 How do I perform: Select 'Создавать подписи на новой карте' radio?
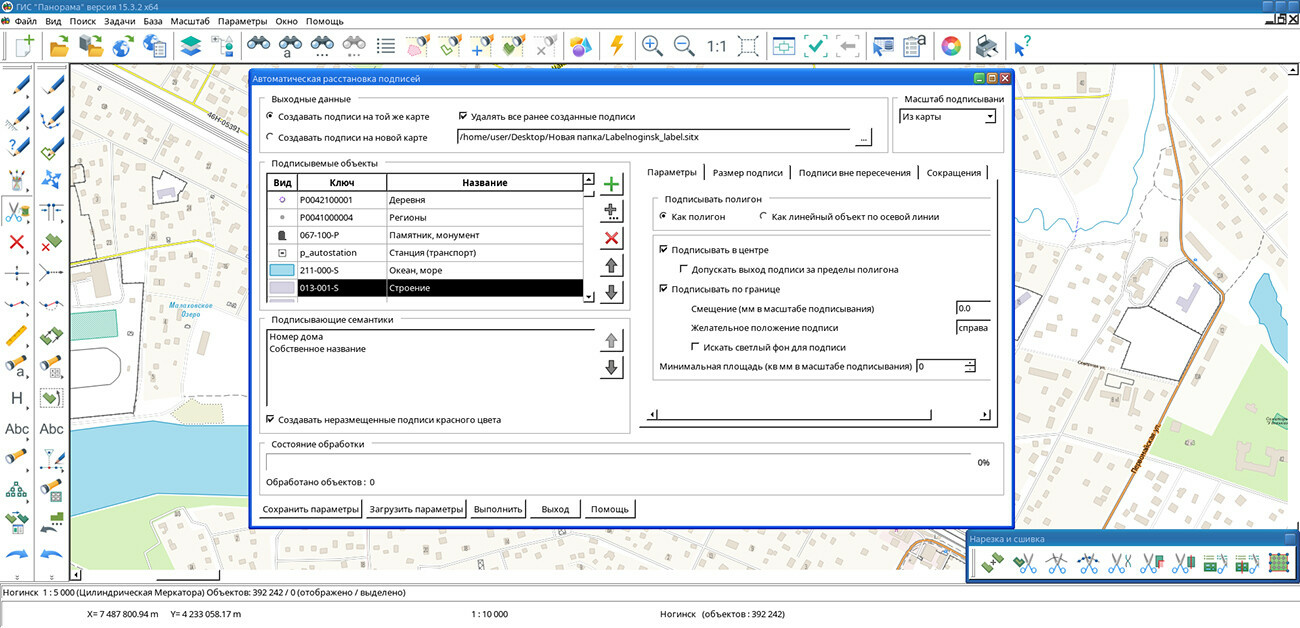click(x=270, y=137)
